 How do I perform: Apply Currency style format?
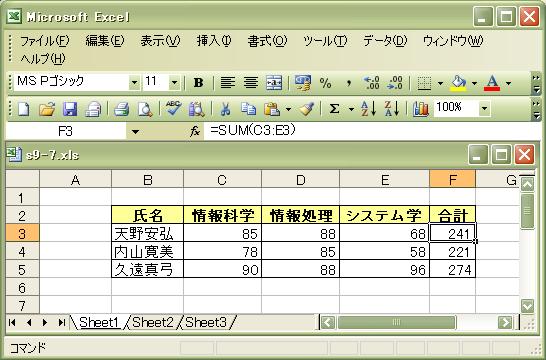303,83
